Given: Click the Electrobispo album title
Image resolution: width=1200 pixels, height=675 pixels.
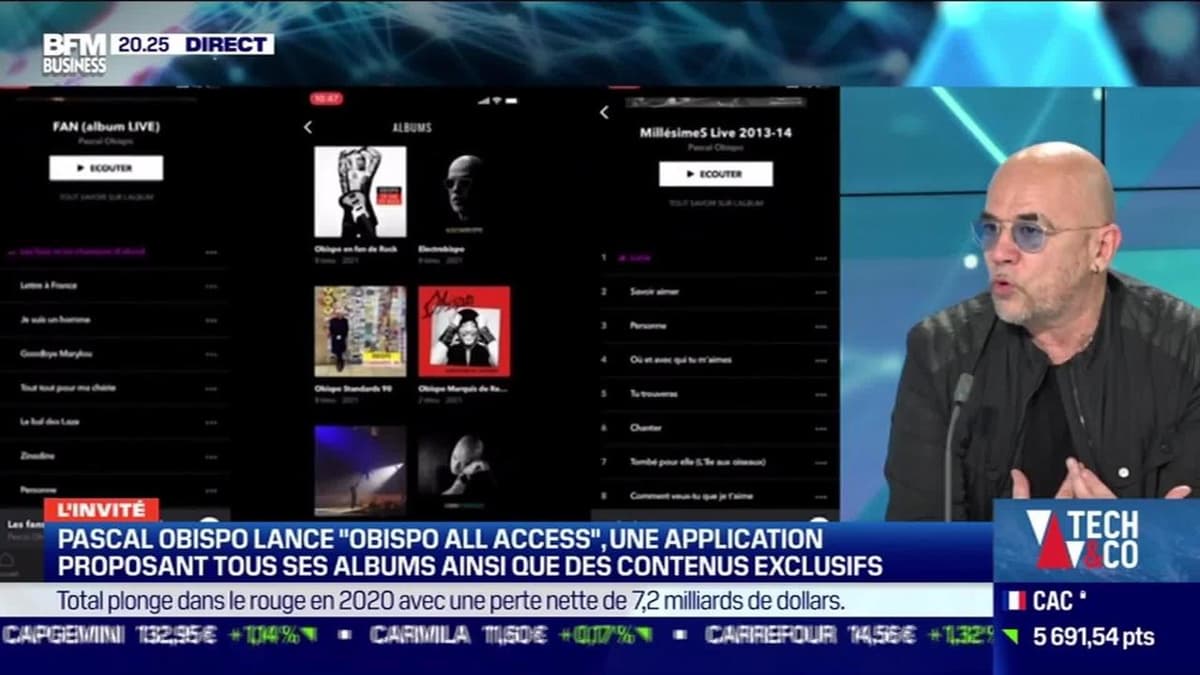Looking at the screenshot, I should click(x=440, y=248).
